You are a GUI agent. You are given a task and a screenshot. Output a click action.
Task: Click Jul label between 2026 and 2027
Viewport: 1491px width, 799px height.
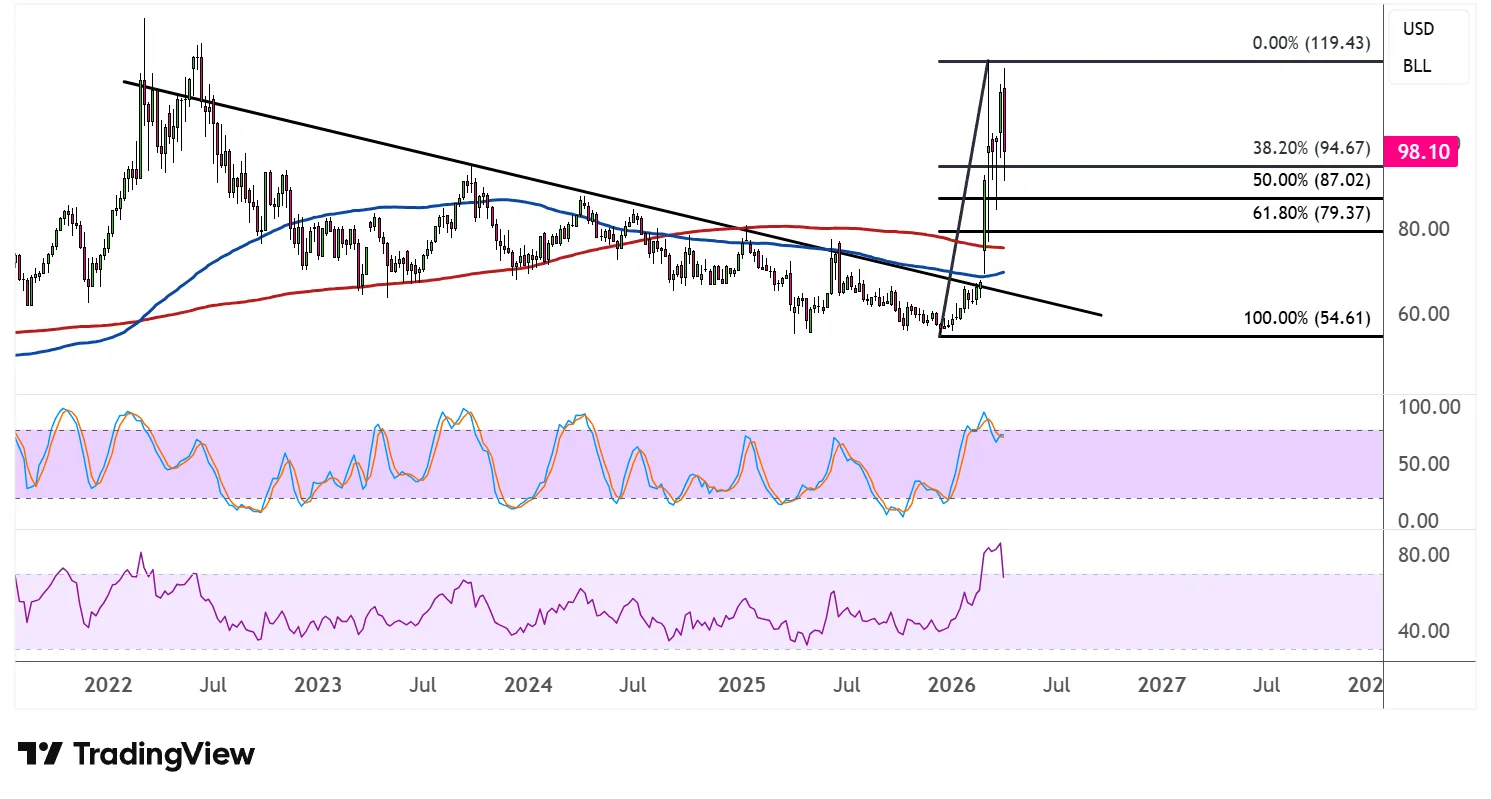coord(1057,686)
